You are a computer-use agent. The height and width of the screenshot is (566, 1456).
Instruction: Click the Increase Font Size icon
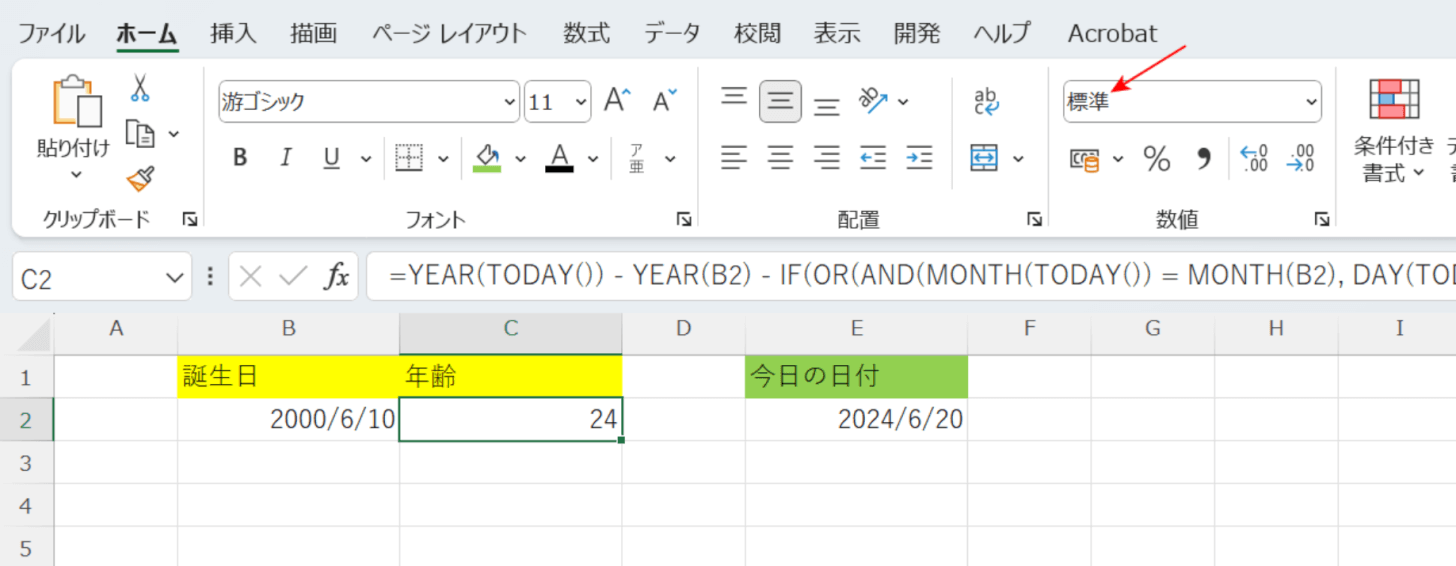(x=618, y=101)
